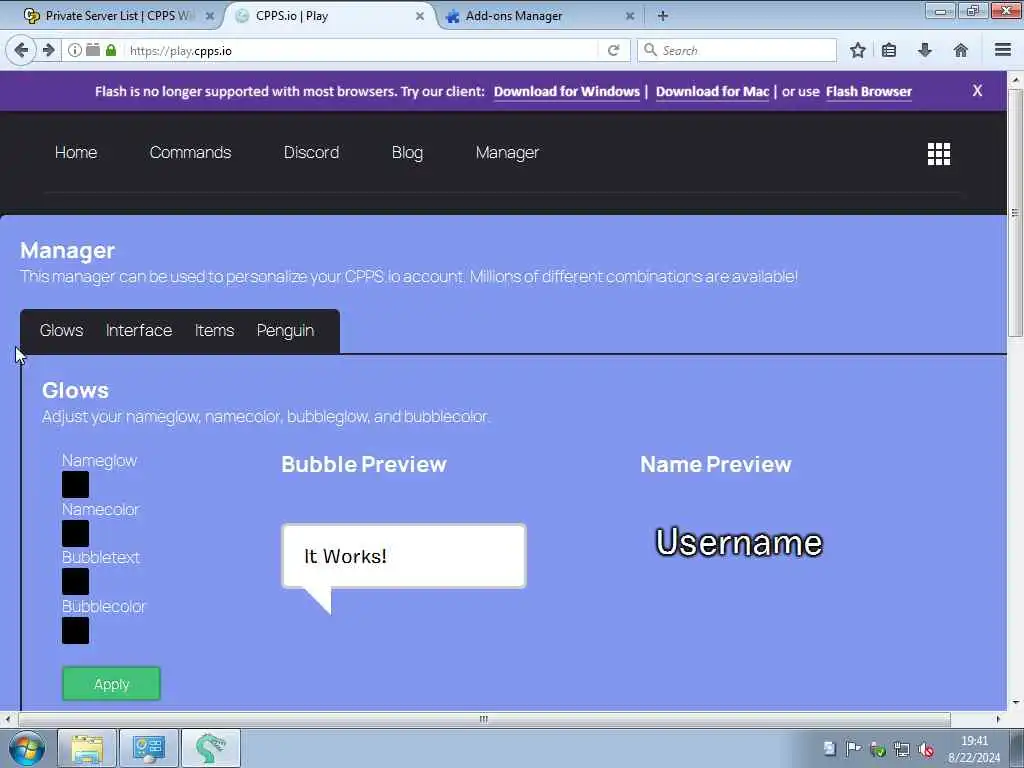Click the document tray icon

[829, 748]
